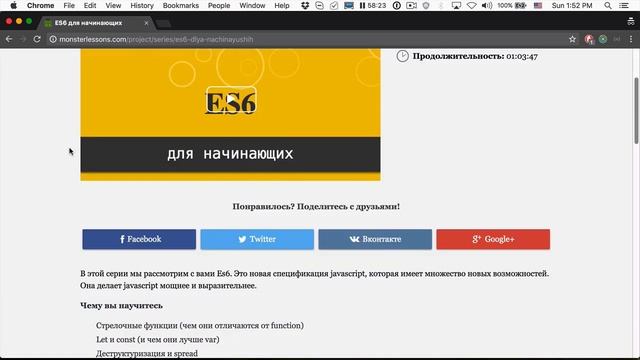Click the clock icon beside Продолжительность
640x360 pixels.
(x=402, y=56)
